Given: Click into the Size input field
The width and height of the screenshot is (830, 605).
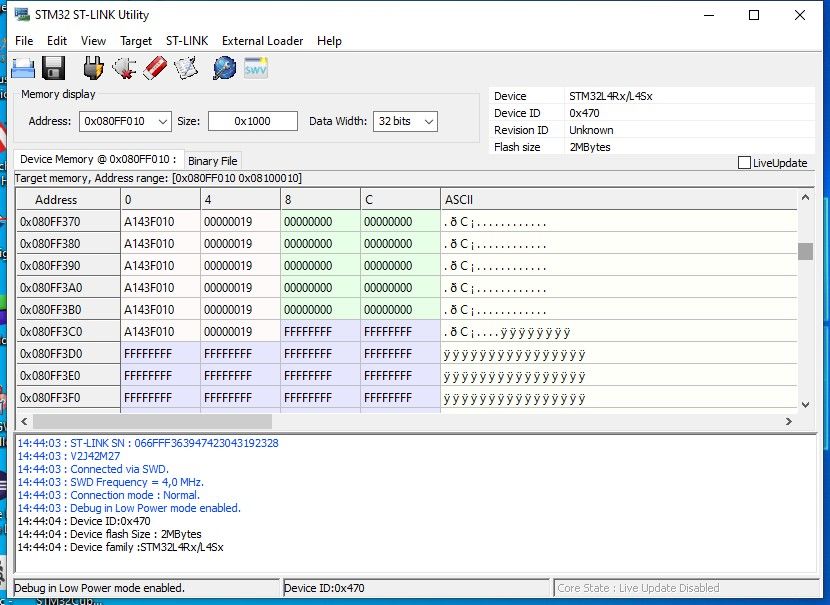Looking at the screenshot, I should [x=252, y=121].
